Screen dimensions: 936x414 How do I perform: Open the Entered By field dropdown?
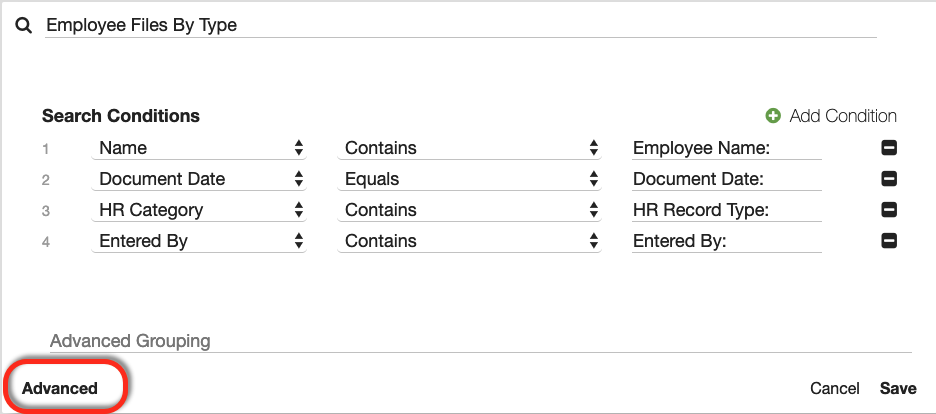(200, 241)
